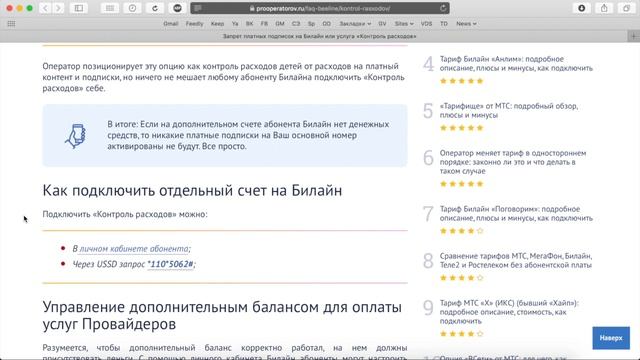Expand the Sites bookmarks folder
The image size is (640, 360).
click(x=404, y=24)
